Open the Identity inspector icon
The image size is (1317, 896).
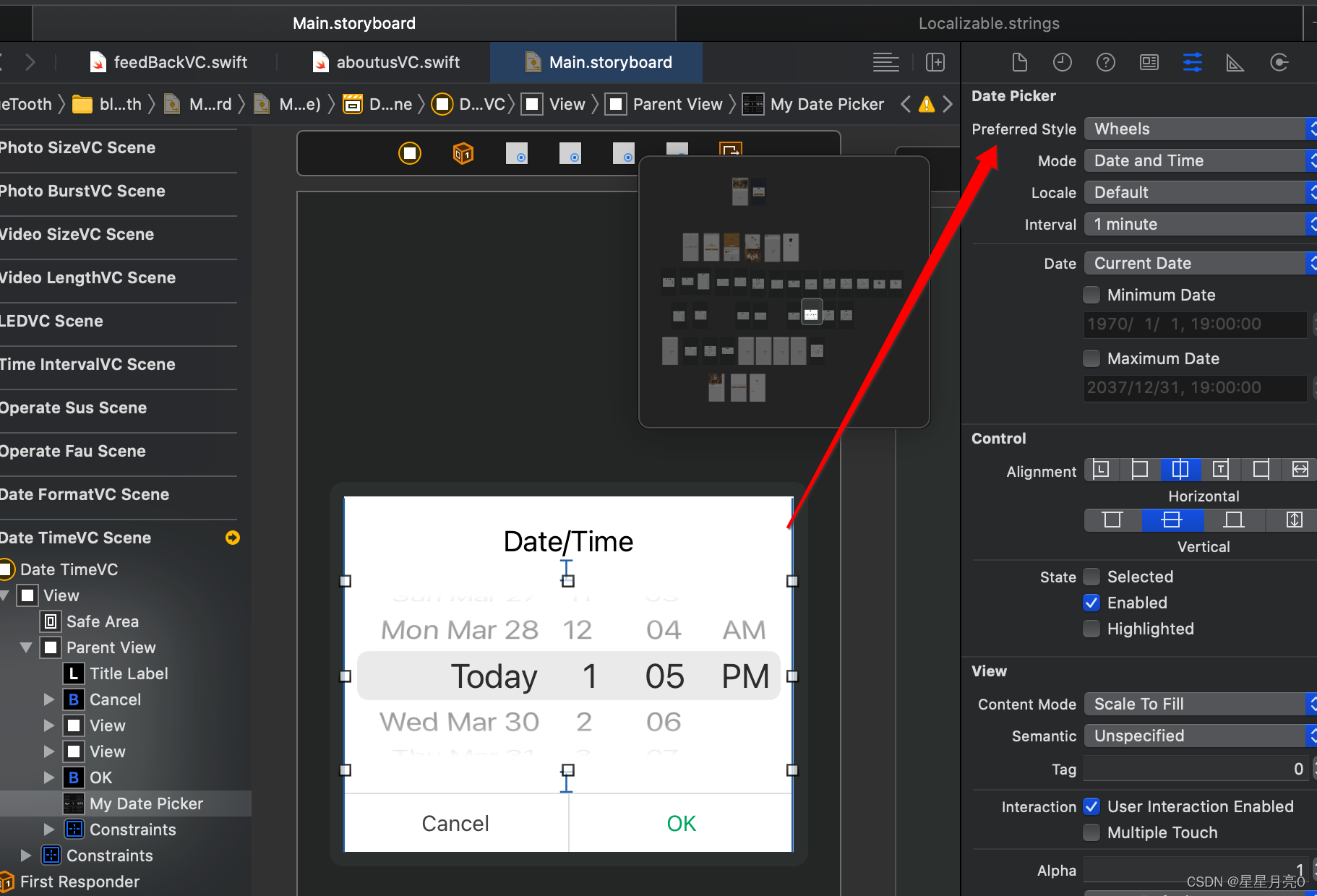pyautogui.click(x=1149, y=63)
